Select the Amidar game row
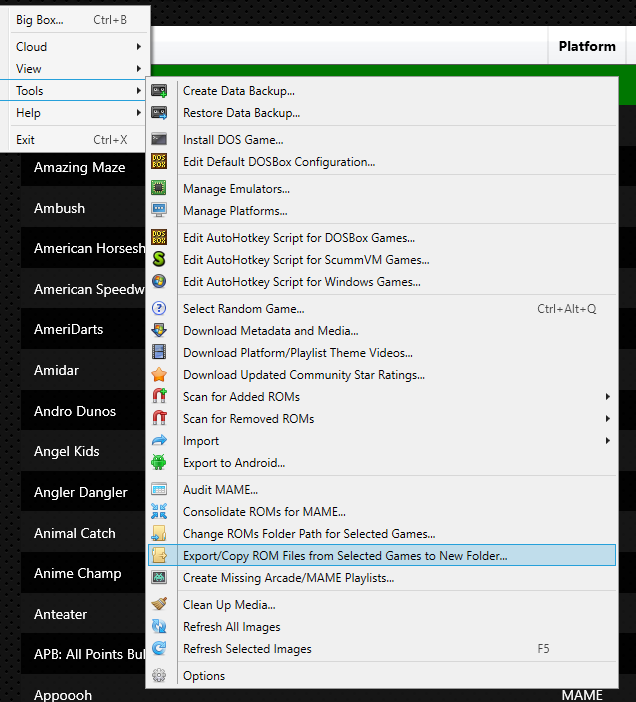This screenshot has width=636, height=702. pos(83,370)
